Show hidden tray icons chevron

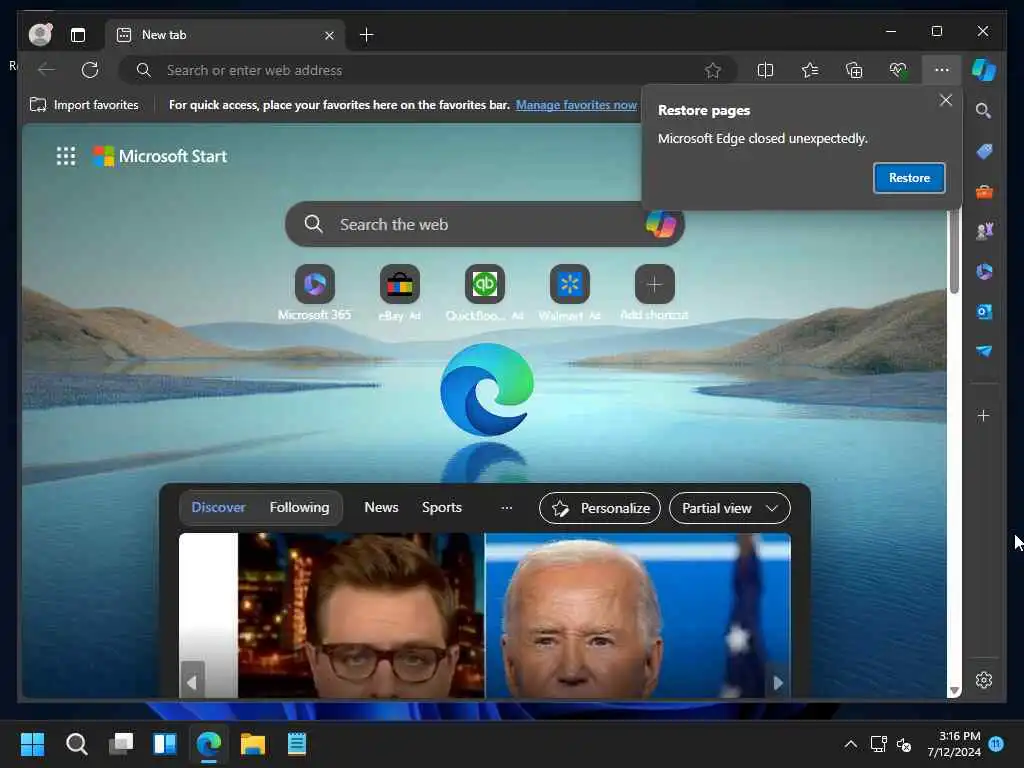pos(850,744)
